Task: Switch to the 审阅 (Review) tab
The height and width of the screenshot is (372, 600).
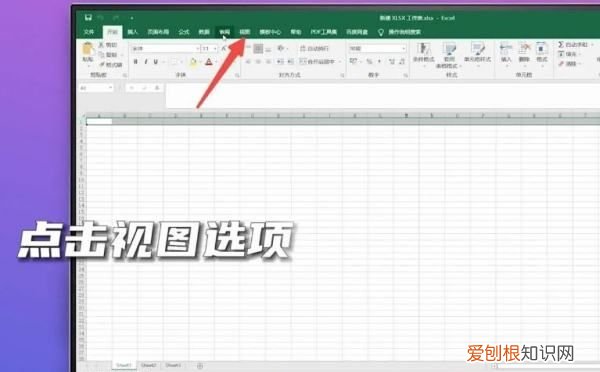Action: click(x=225, y=32)
